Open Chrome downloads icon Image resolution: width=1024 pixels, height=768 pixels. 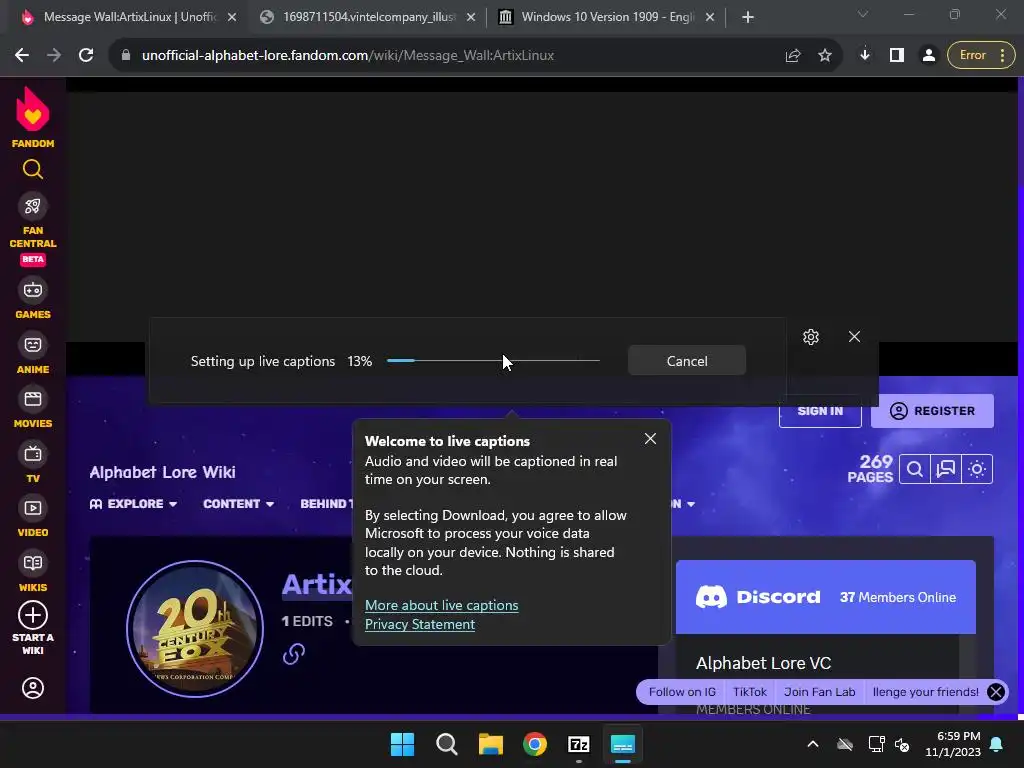point(865,56)
